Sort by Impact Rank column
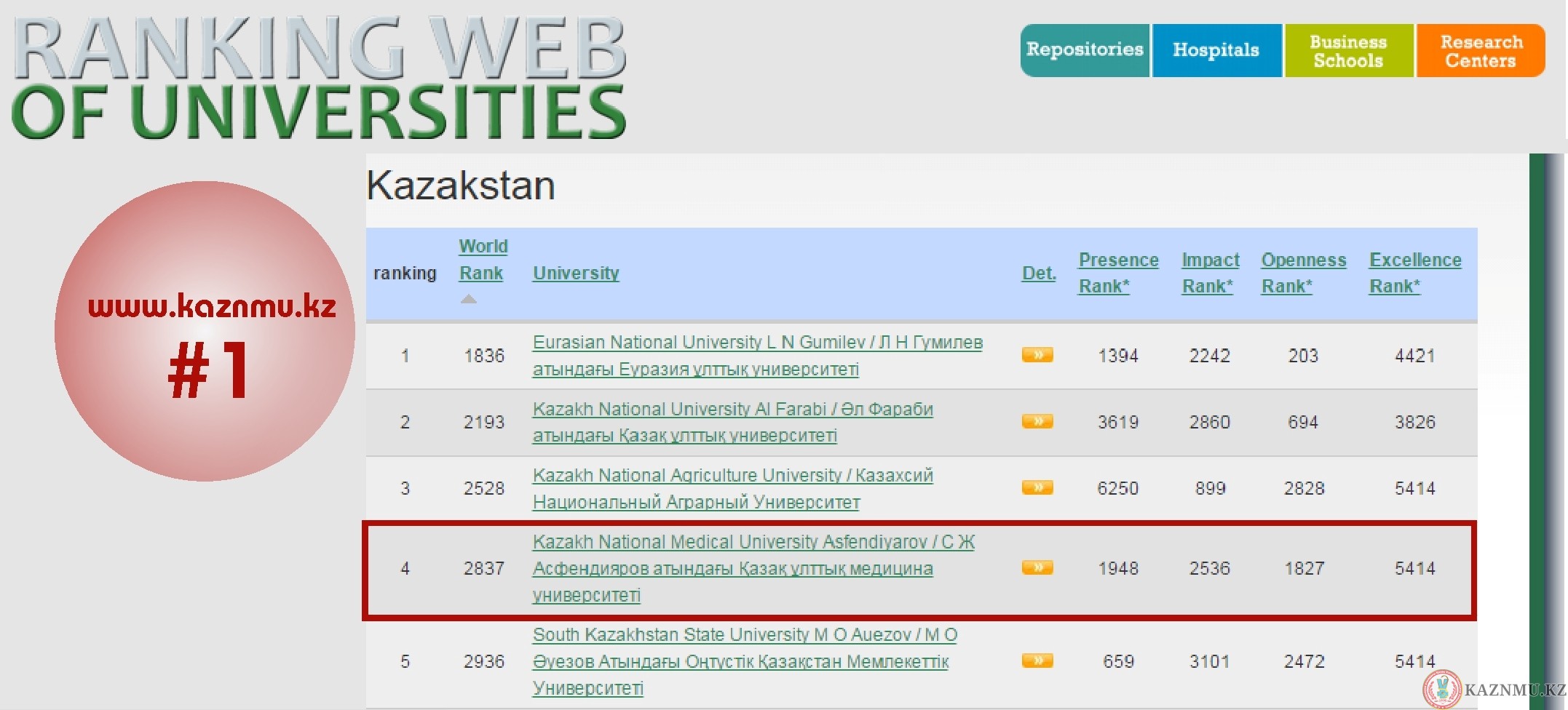 pyautogui.click(x=1210, y=273)
